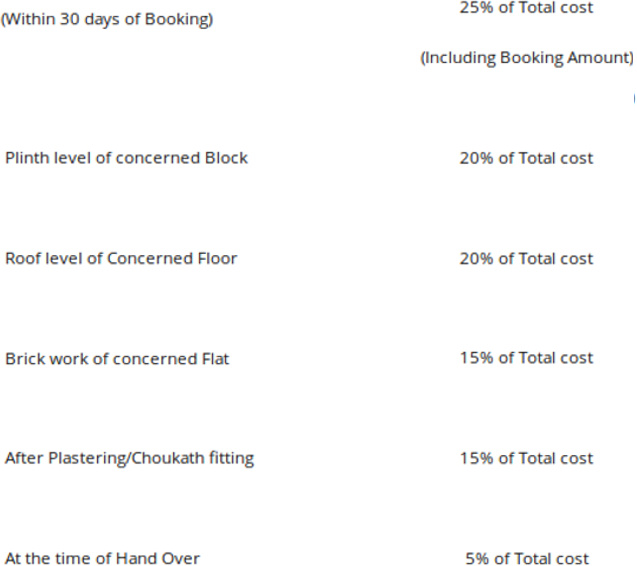Image resolution: width=637 pixels, height=566 pixels.
Task: Click the word 'Flat' in Brick work row
Action: point(214,358)
